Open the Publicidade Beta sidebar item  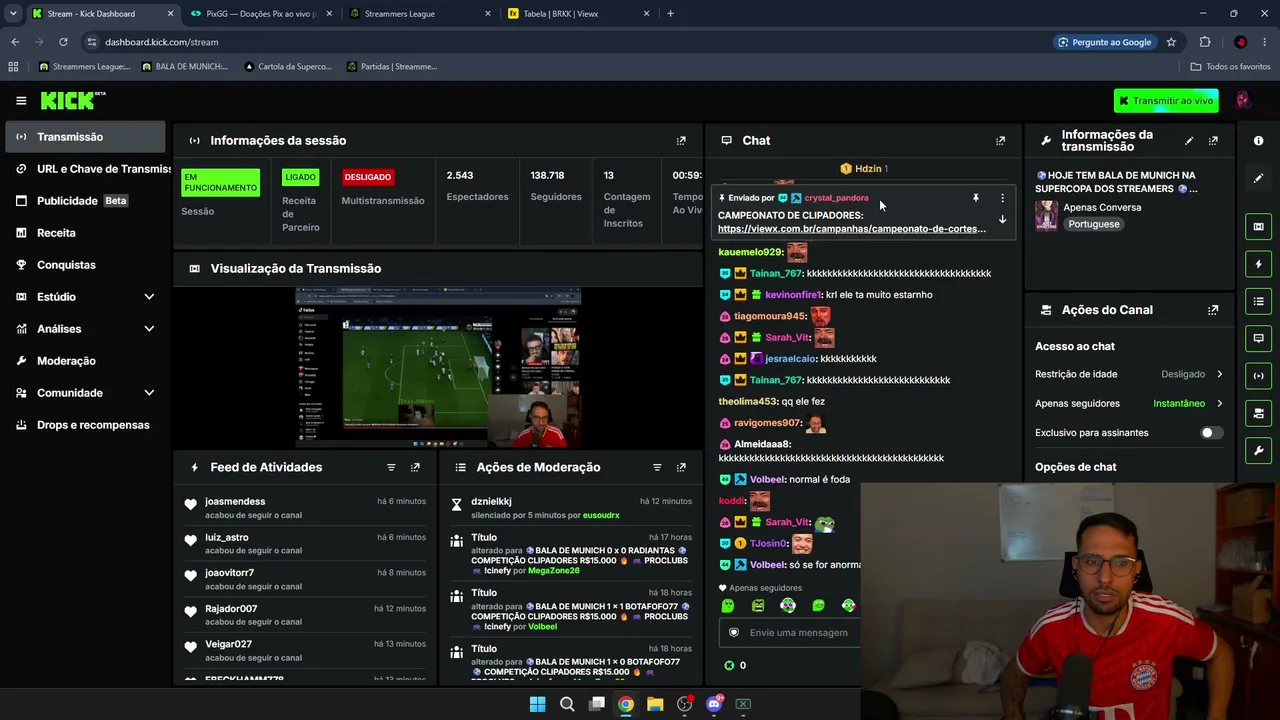click(85, 201)
